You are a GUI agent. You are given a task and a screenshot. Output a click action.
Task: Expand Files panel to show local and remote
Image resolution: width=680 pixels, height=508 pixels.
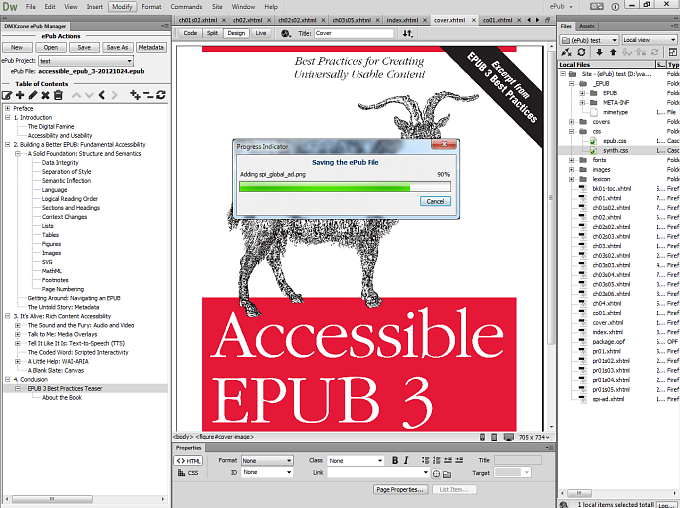point(673,52)
